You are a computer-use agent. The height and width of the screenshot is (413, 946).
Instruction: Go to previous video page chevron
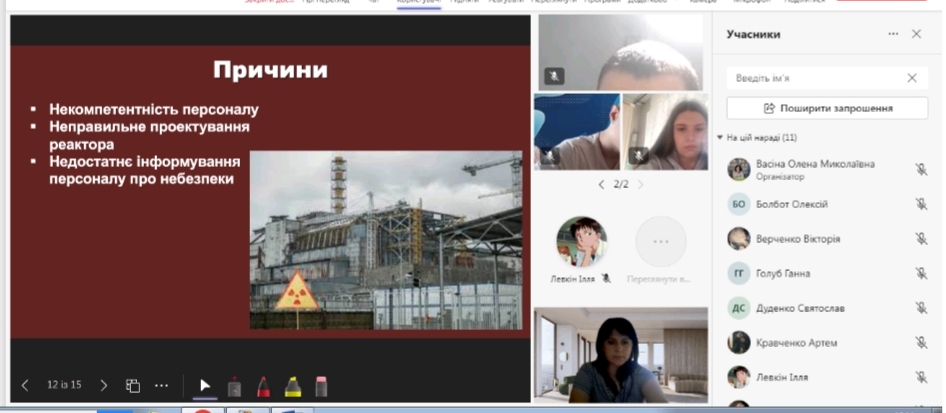601,185
